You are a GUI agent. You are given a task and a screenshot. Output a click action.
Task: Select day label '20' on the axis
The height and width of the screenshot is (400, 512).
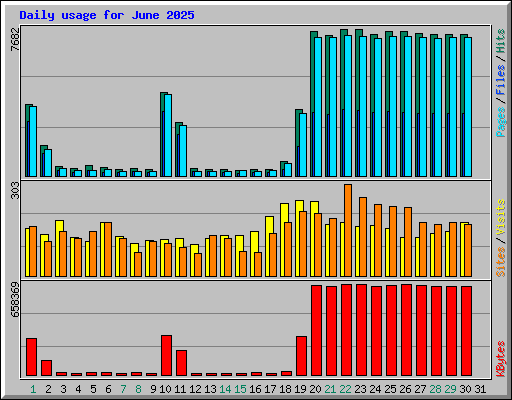(x=315, y=389)
